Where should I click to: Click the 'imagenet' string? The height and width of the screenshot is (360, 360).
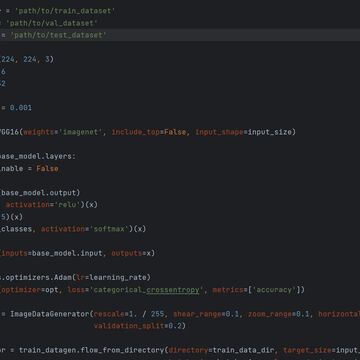[x=81, y=132]
